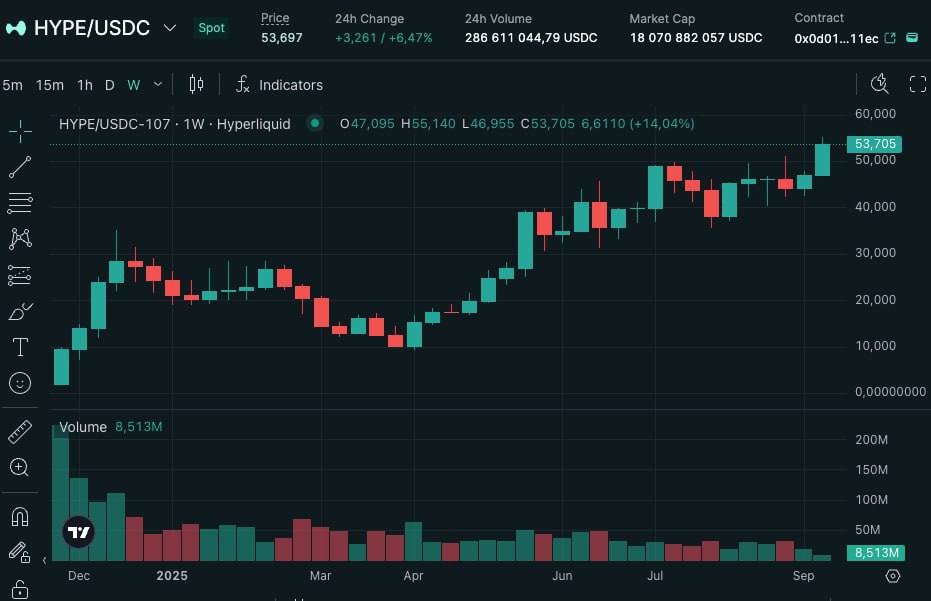The image size is (931, 601).
Task: Toggle the stay in drawing mode pencil lock
Action: (x=19, y=552)
